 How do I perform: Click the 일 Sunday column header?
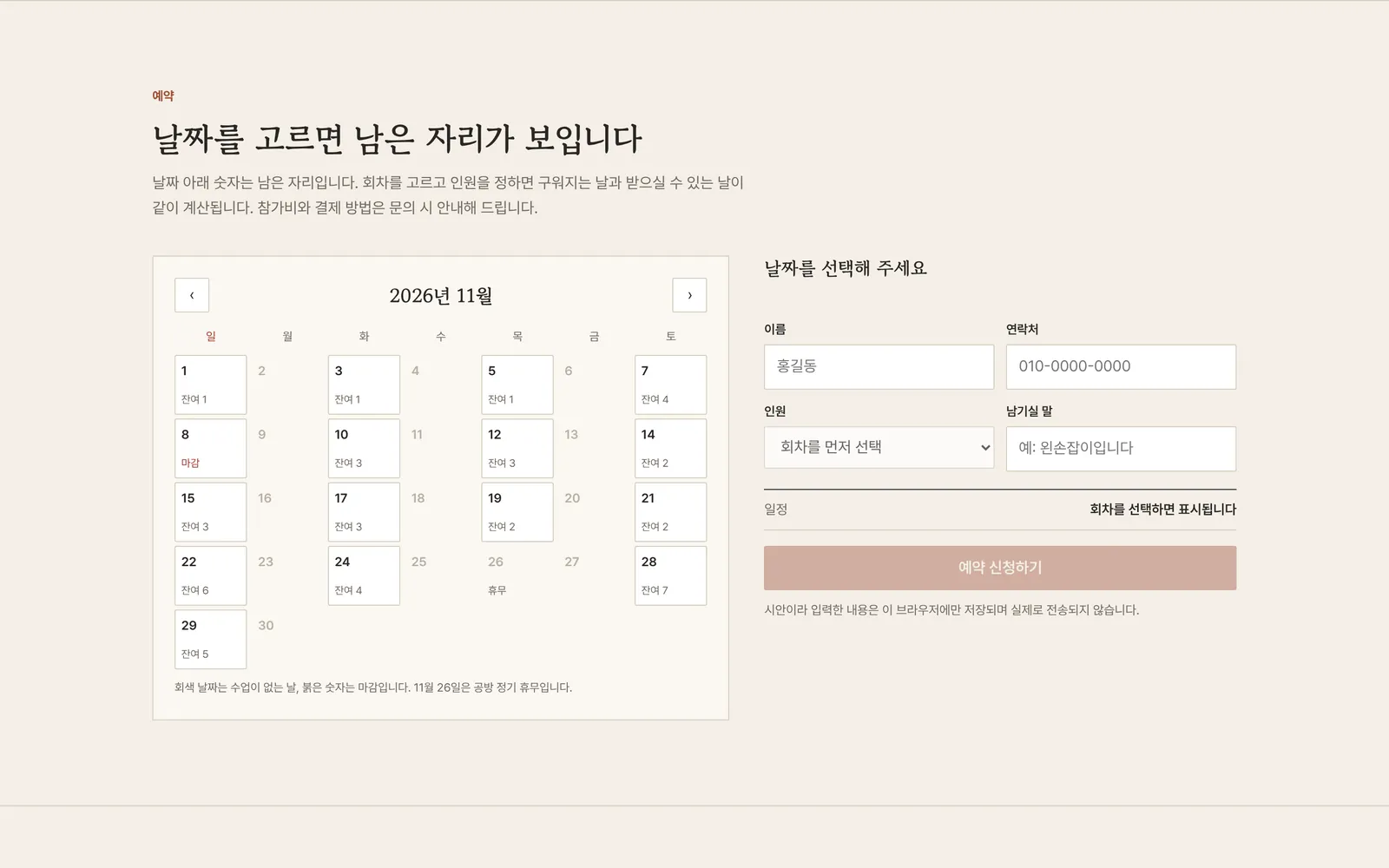(x=211, y=336)
